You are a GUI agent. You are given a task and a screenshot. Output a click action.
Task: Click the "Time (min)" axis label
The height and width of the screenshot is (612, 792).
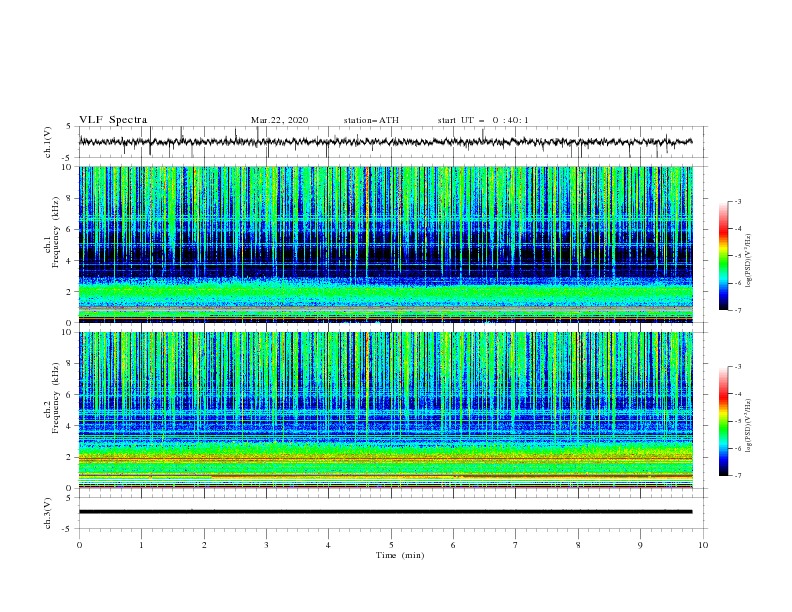click(x=400, y=555)
